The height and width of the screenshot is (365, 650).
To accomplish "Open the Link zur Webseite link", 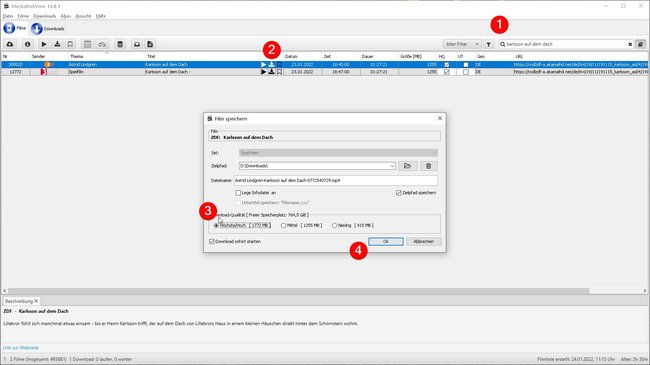I will tap(21, 348).
